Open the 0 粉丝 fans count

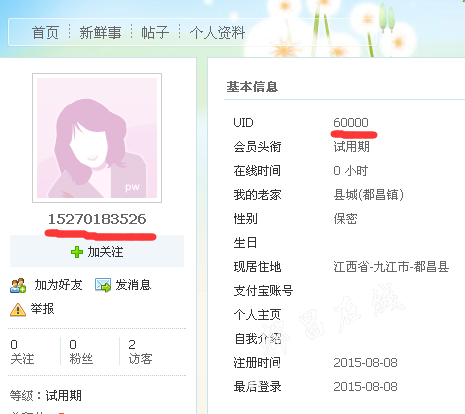(81, 352)
